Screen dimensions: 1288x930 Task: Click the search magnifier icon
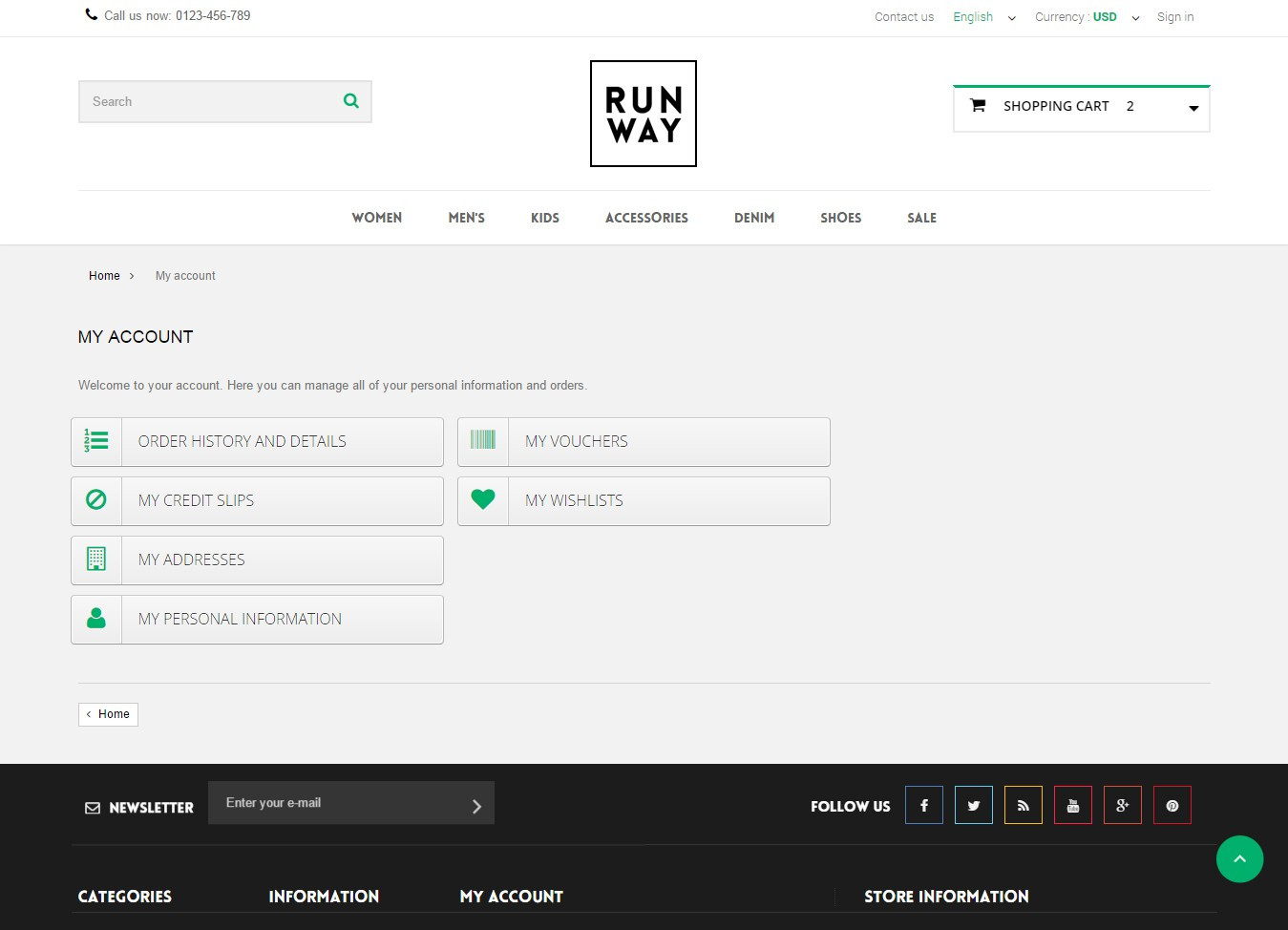351,101
